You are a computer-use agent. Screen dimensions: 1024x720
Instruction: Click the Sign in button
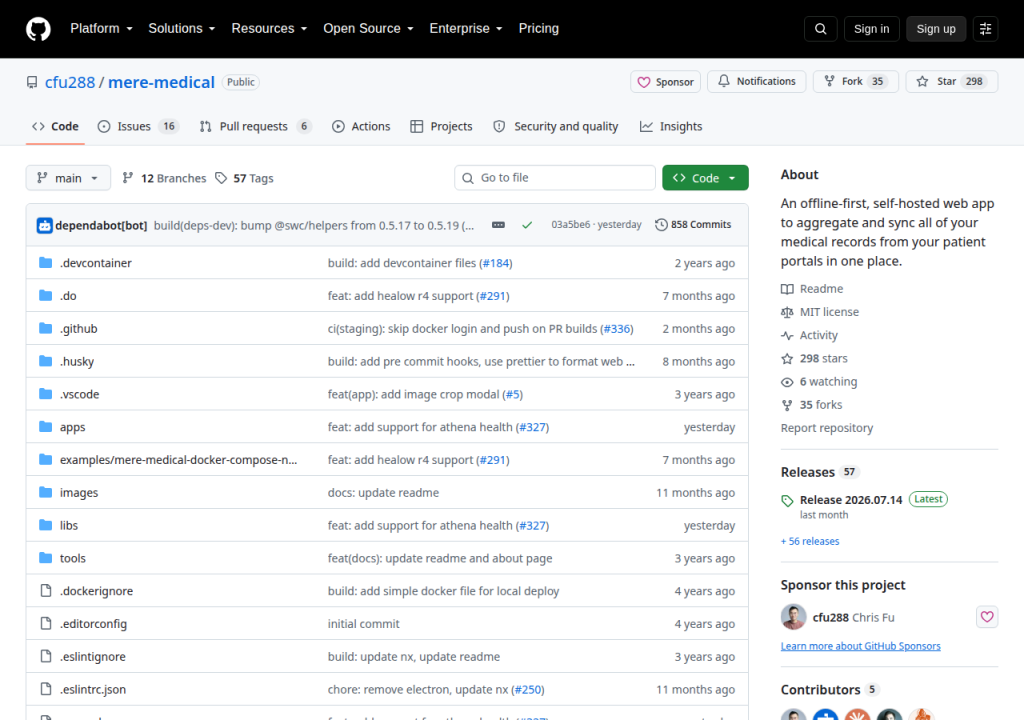(x=871, y=29)
